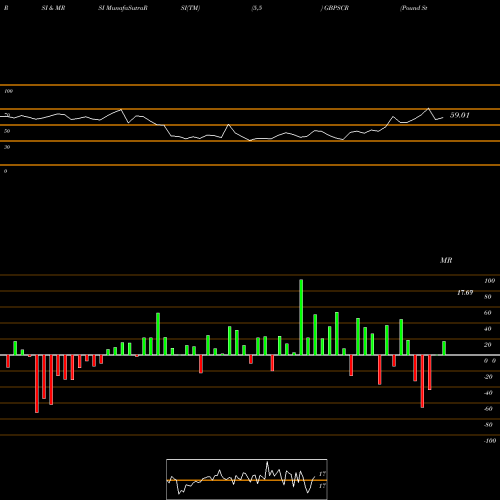The image size is (500, 500).
Task: Click the 'SI MunafaSutraR' header text
Action: 123,8
